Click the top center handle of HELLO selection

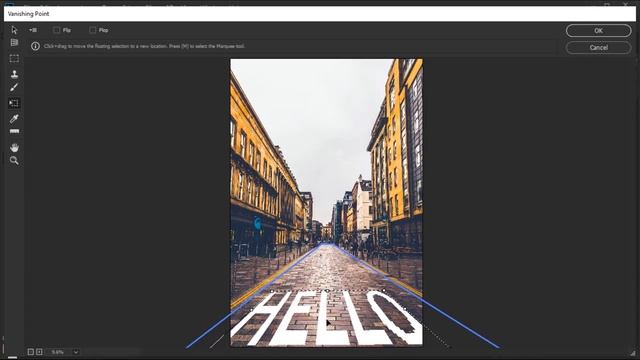coord(327,291)
